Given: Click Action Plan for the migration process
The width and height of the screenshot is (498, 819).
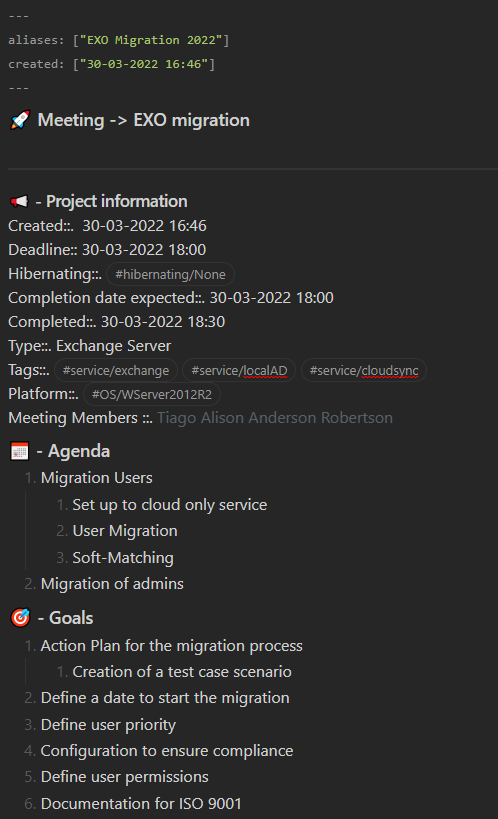Looking at the screenshot, I should pyautogui.click(x=171, y=646).
